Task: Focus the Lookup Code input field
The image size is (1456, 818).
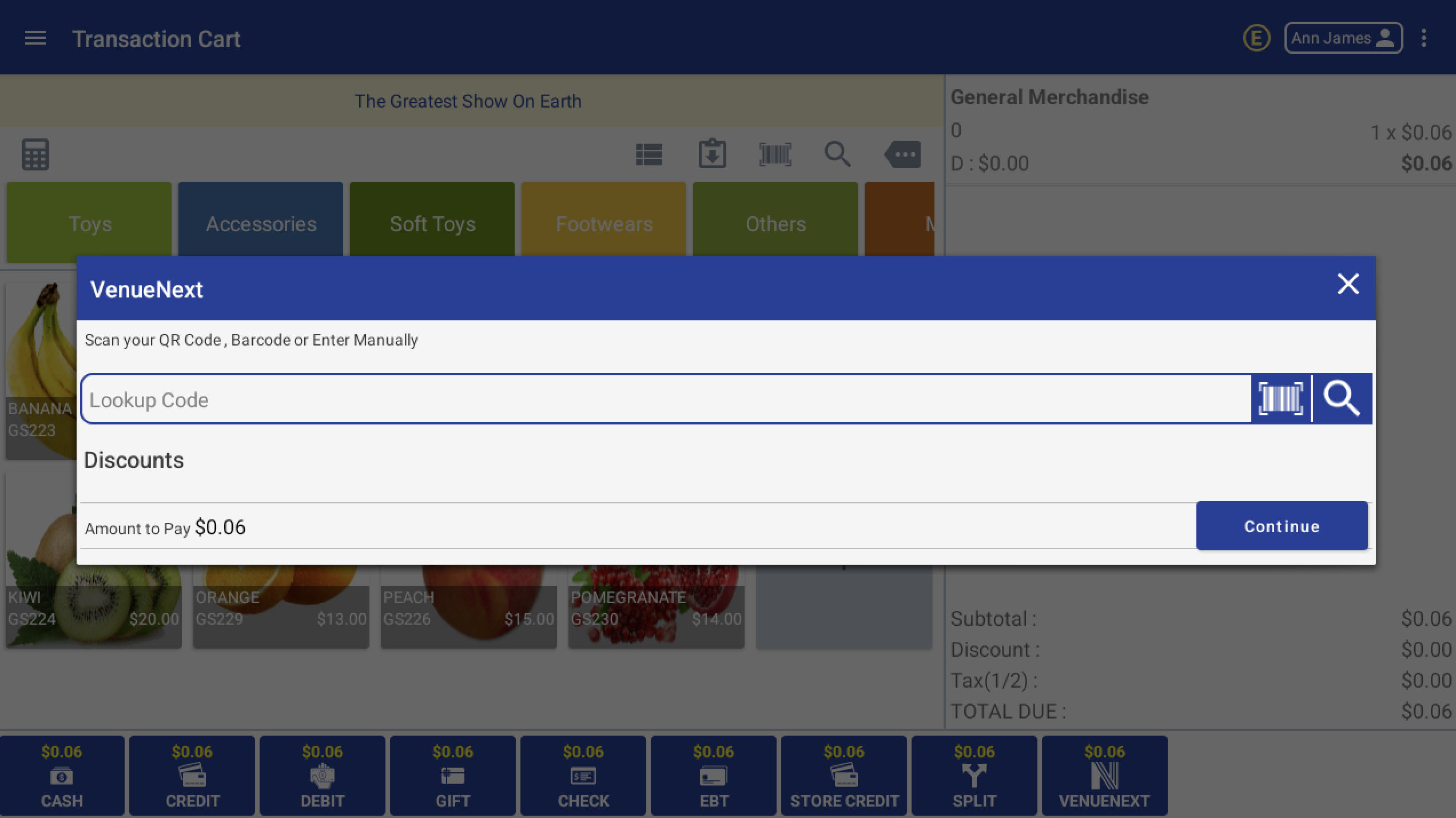Action: [x=666, y=399]
